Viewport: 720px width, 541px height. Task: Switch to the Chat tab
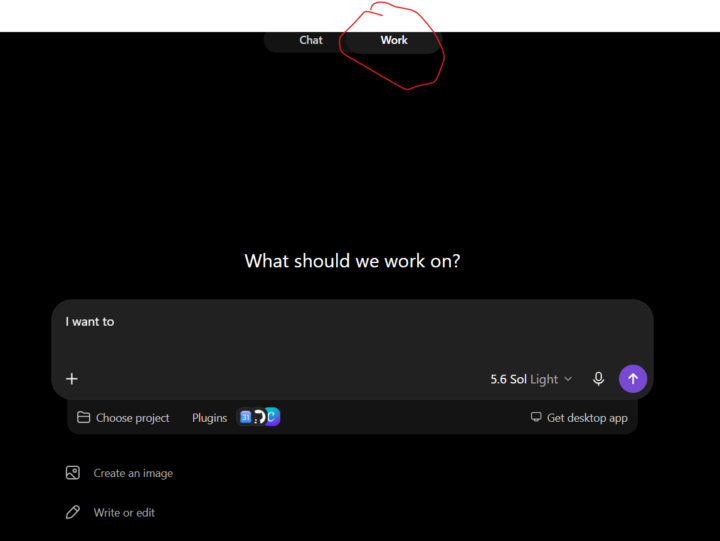(311, 40)
